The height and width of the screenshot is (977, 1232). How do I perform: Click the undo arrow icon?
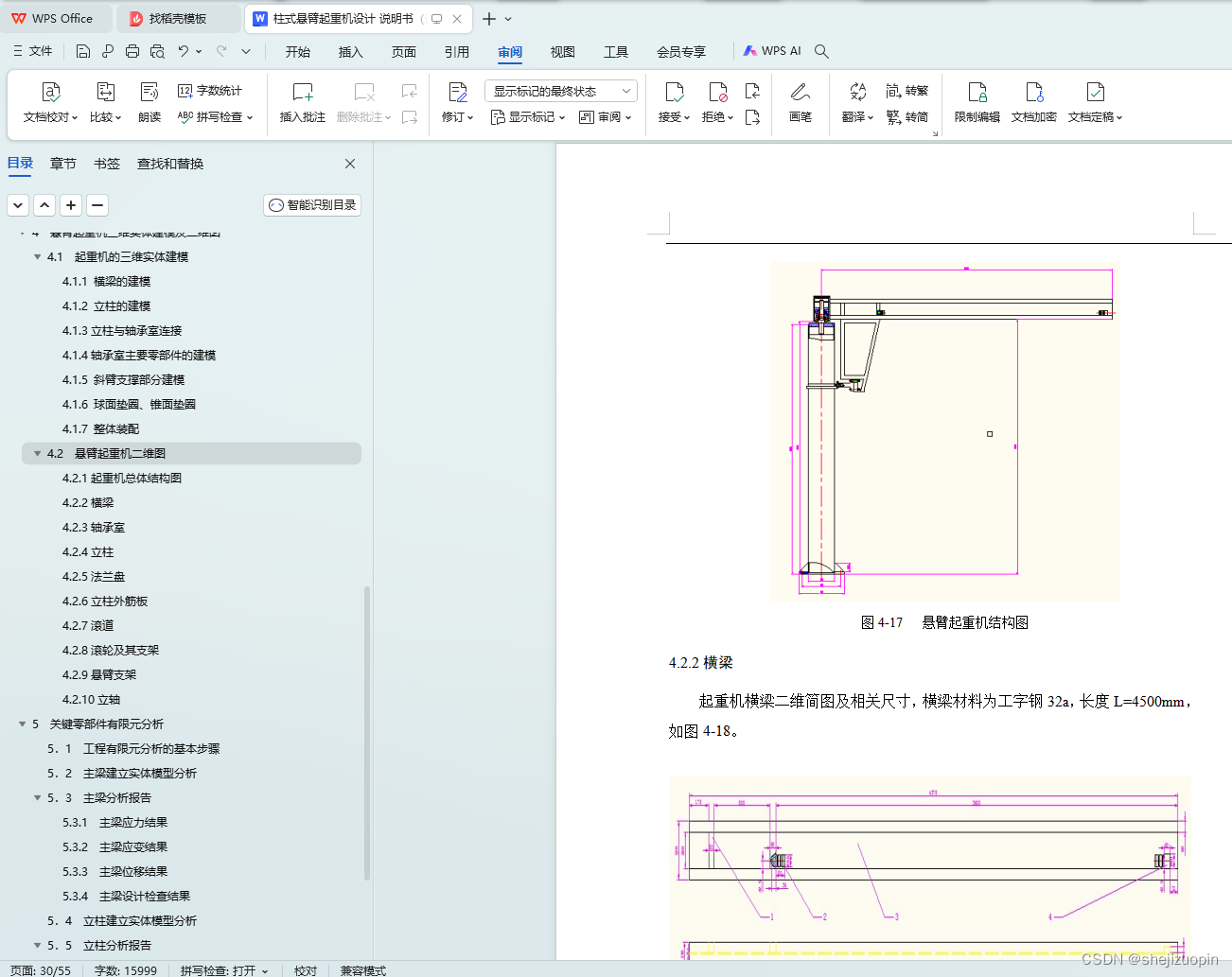184,51
